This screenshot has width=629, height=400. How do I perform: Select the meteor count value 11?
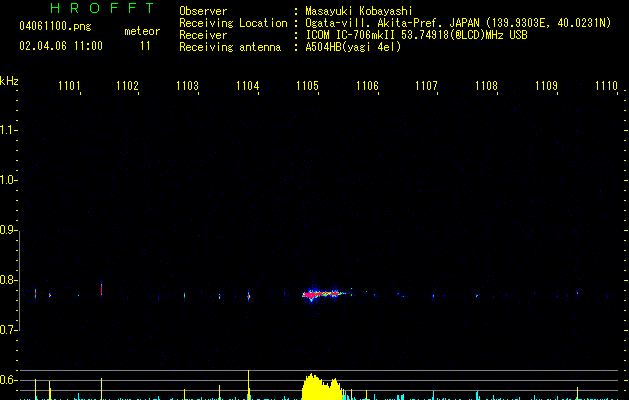(x=145, y=45)
